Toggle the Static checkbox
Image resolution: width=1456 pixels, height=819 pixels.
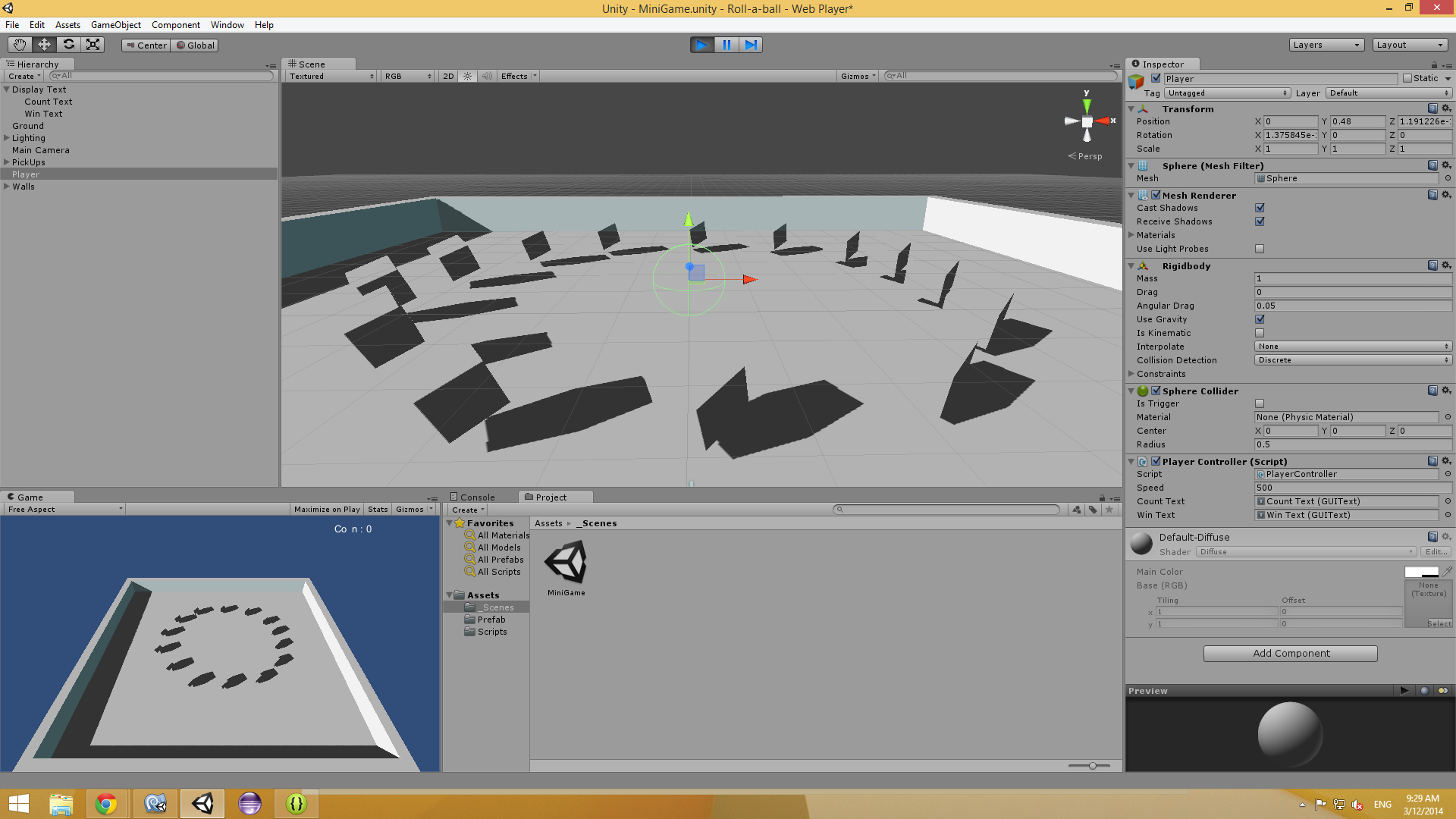(1407, 78)
